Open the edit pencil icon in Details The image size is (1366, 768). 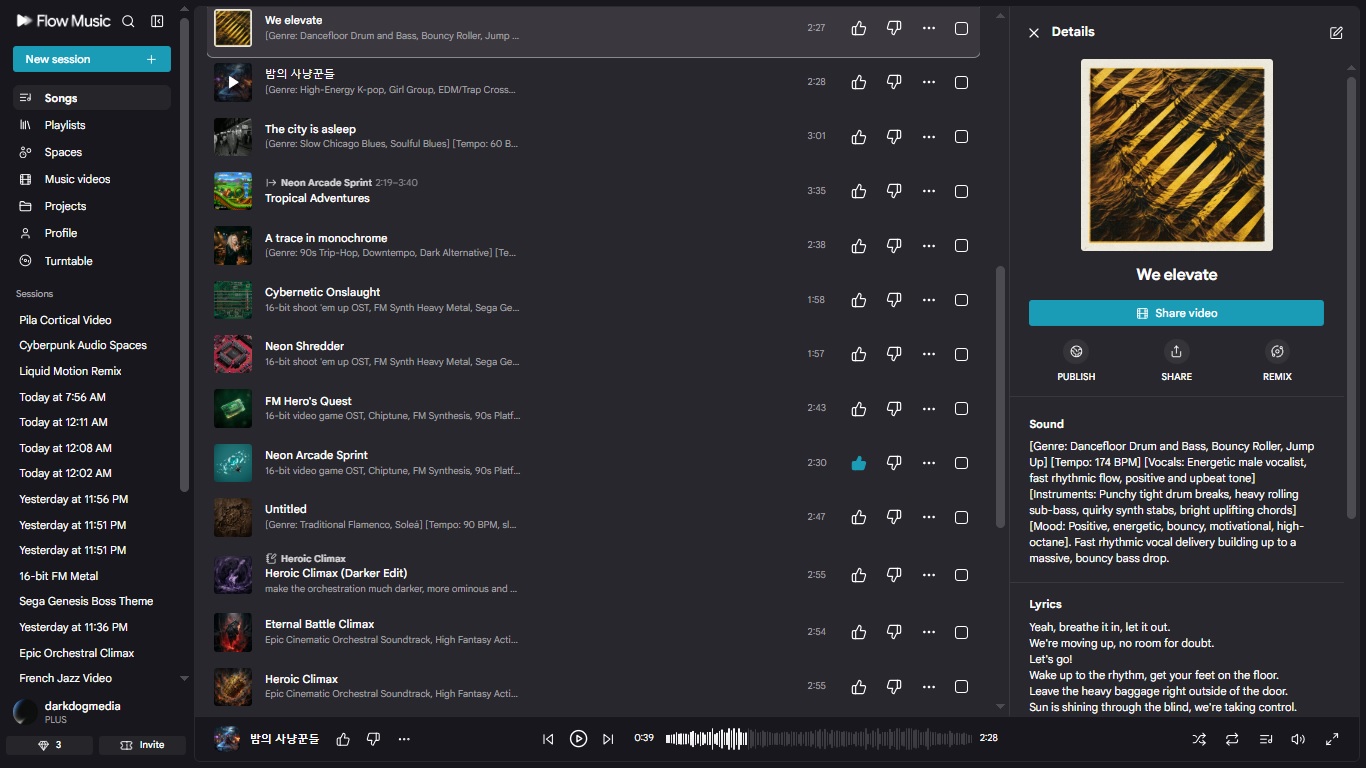click(1336, 32)
